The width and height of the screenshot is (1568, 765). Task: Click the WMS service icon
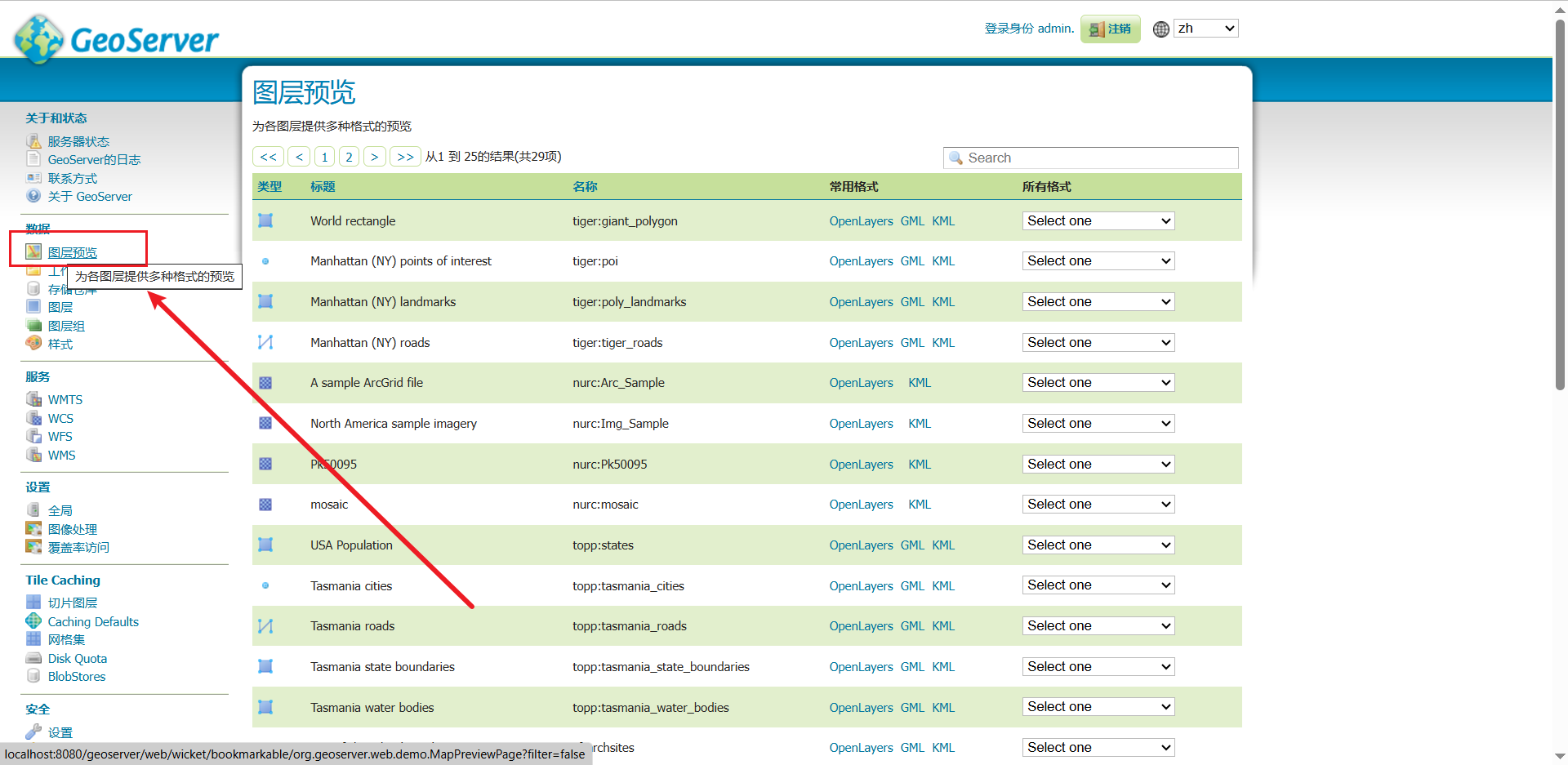point(33,455)
